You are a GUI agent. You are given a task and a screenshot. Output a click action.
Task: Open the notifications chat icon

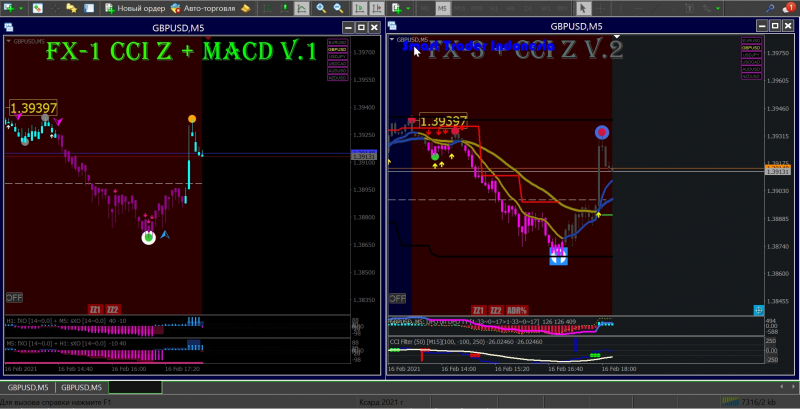point(788,8)
